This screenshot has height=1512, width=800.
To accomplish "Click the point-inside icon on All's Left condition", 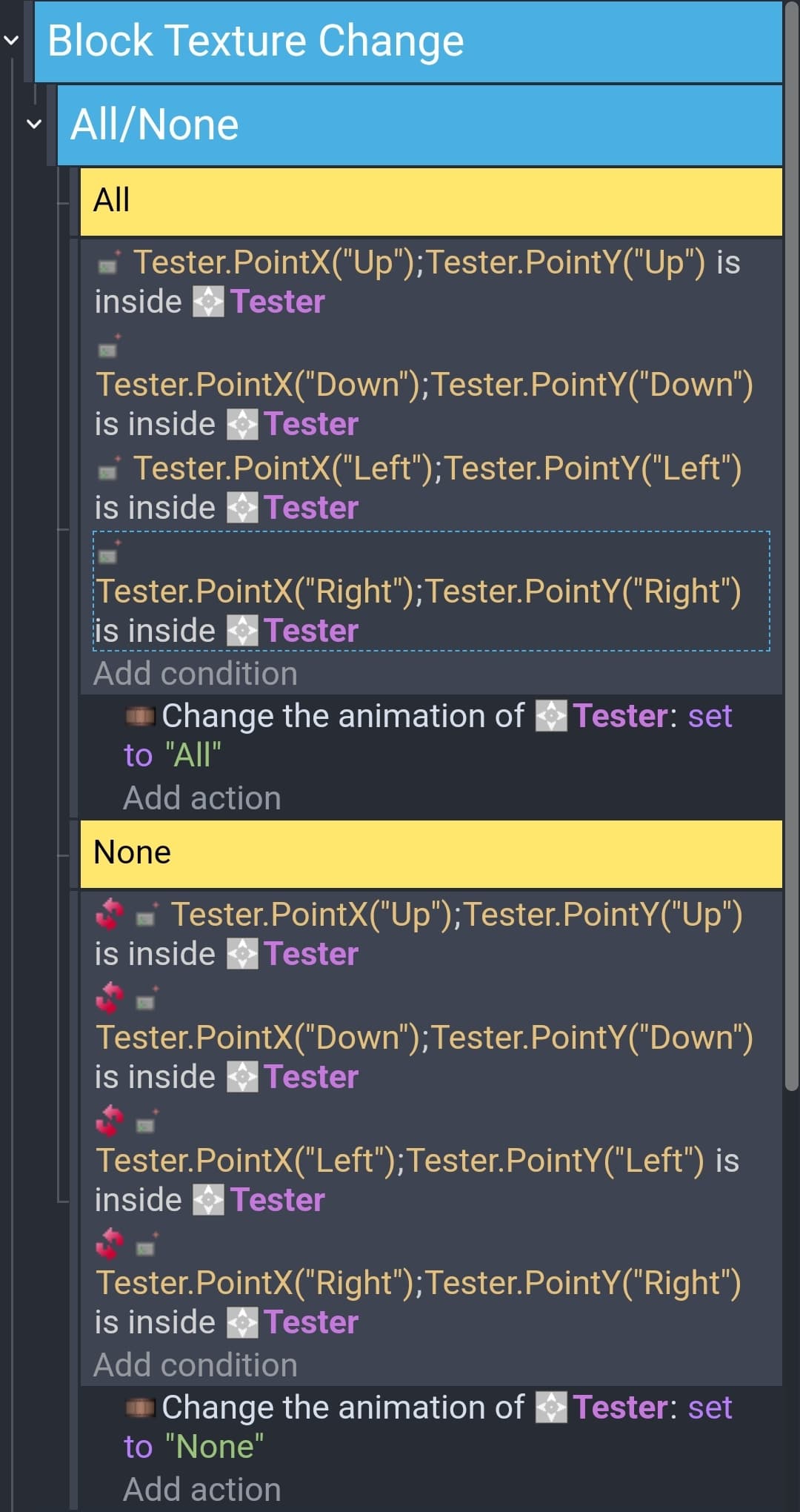I will tap(109, 469).
